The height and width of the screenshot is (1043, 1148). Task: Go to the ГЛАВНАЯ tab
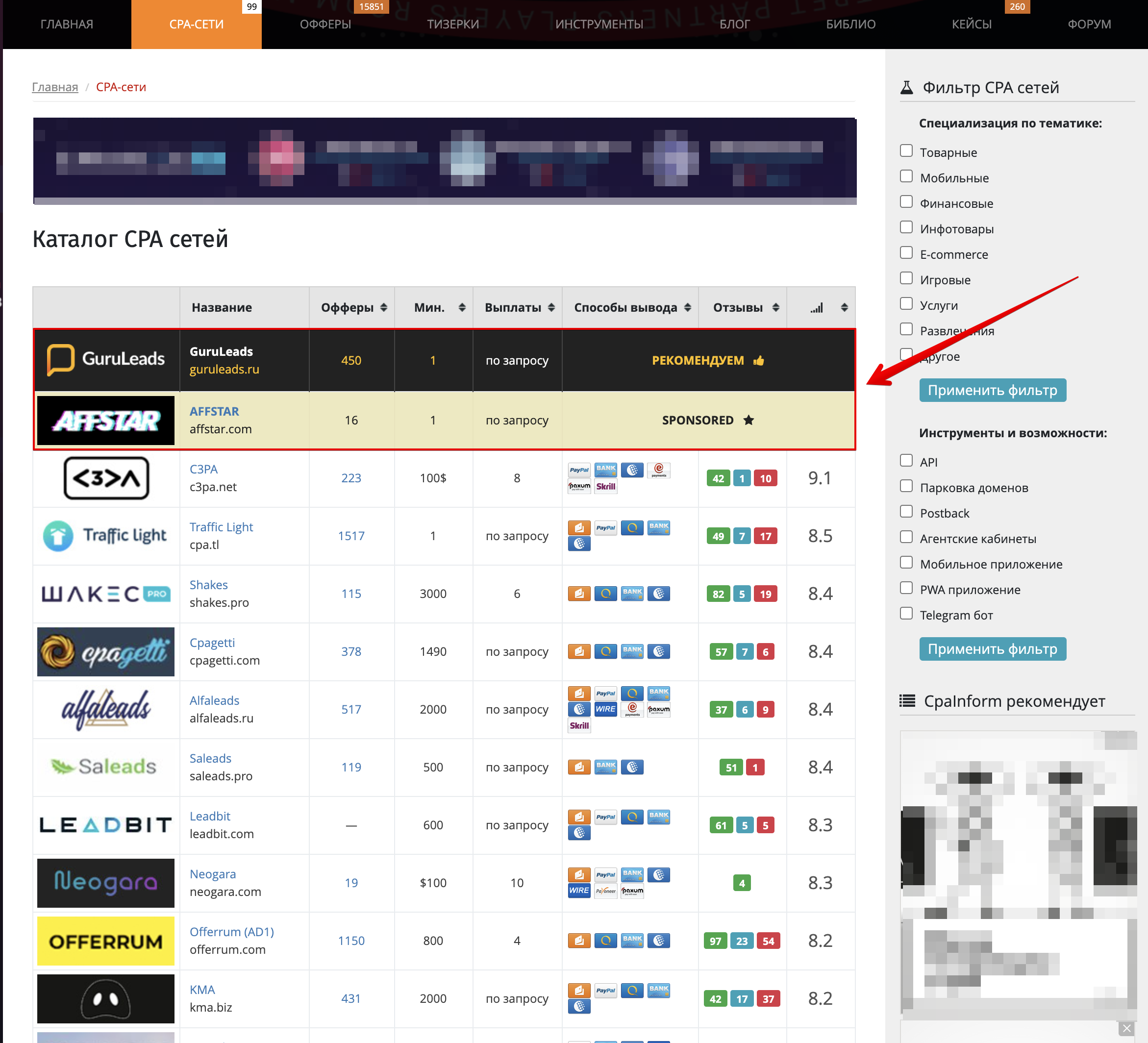pos(67,25)
